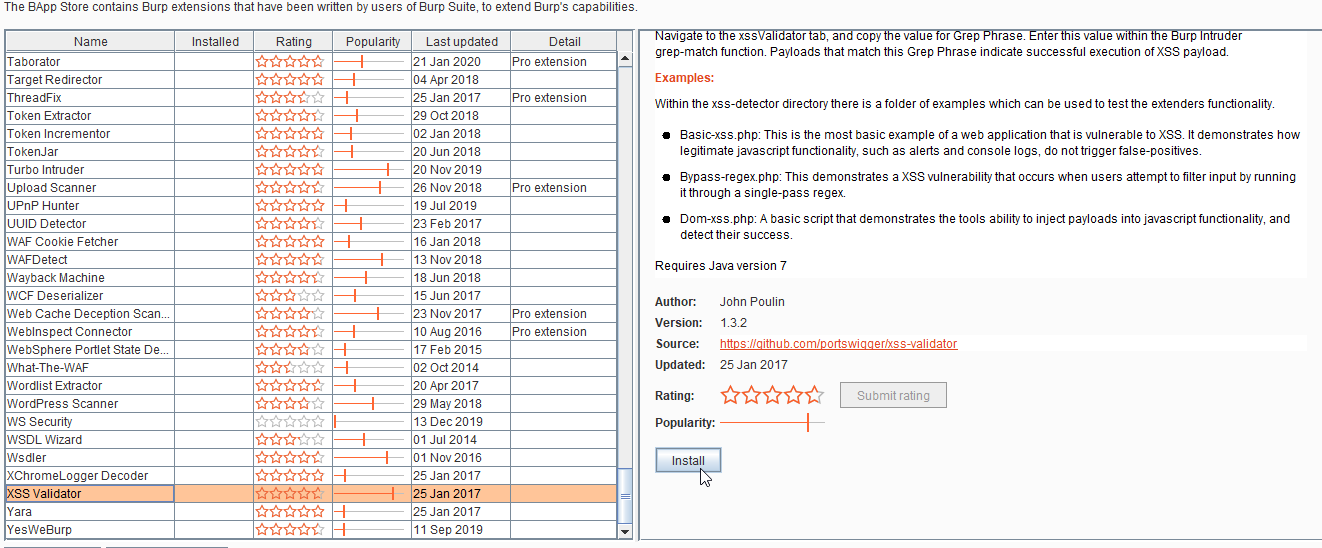Click What-The-WAF's star rating
The width and height of the screenshot is (1322, 548).
290,368
